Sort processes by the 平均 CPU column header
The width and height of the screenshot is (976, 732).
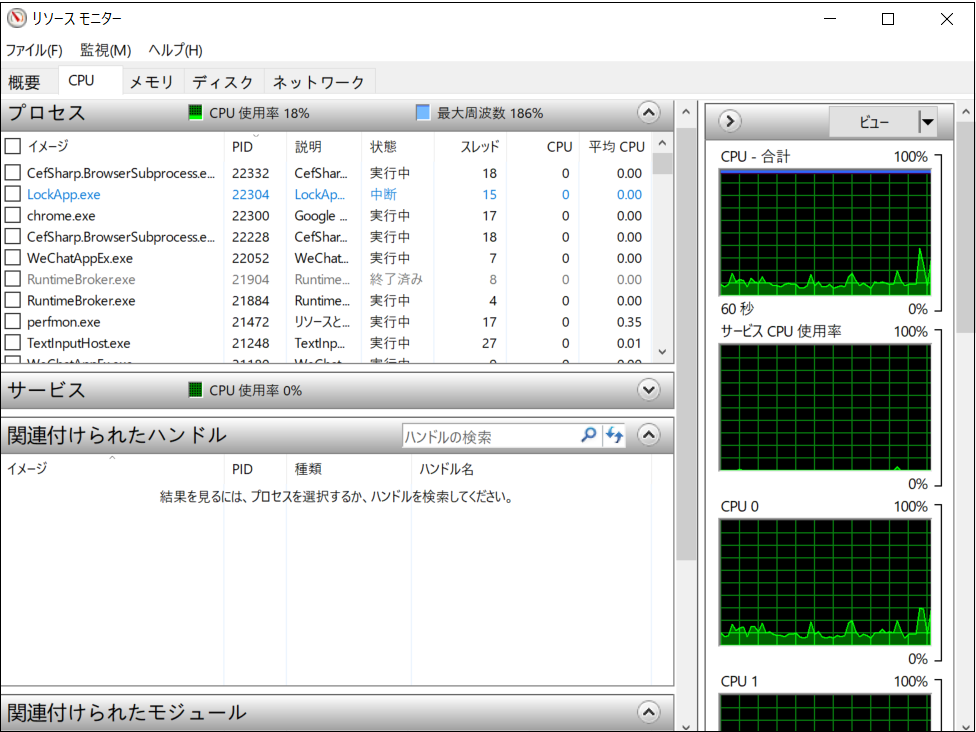pyautogui.click(x=616, y=147)
